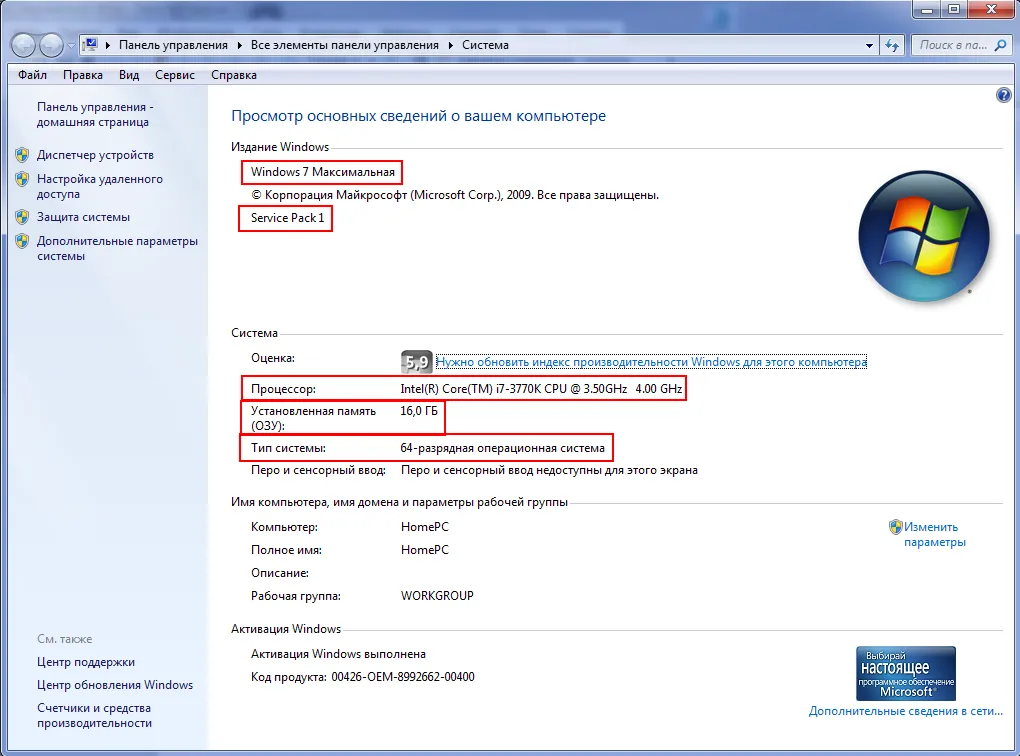Click shield icon beside Настройка удаленного доступа
Image resolution: width=1020 pixels, height=756 pixels.
(x=22, y=179)
